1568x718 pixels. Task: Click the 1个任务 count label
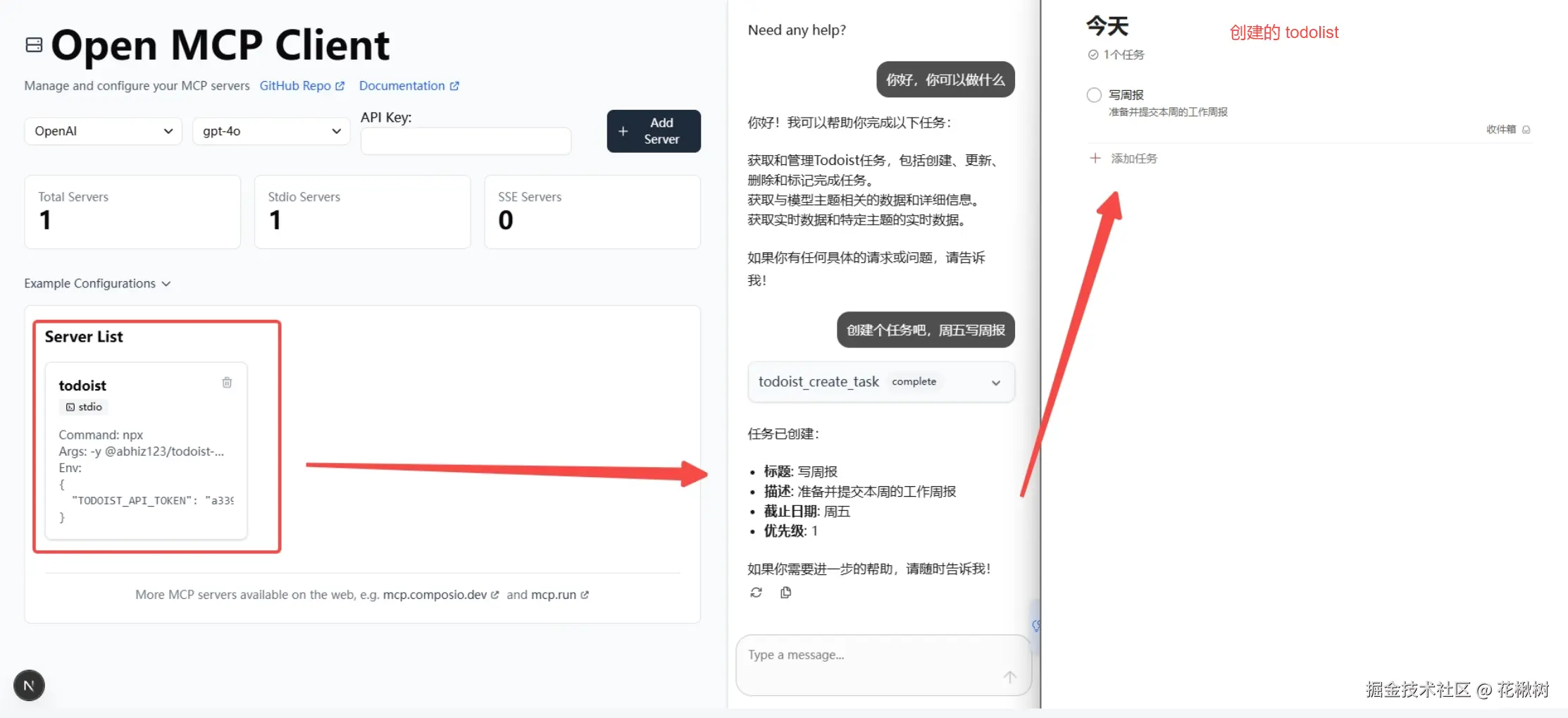1124,55
